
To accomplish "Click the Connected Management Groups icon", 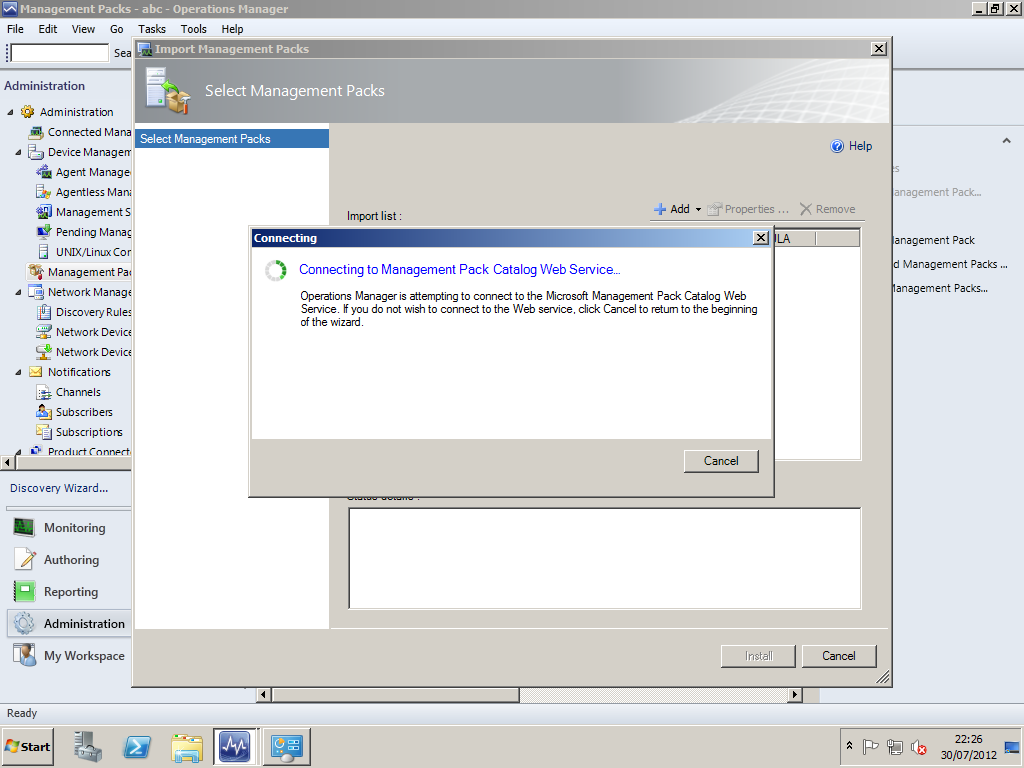I will pos(36,132).
